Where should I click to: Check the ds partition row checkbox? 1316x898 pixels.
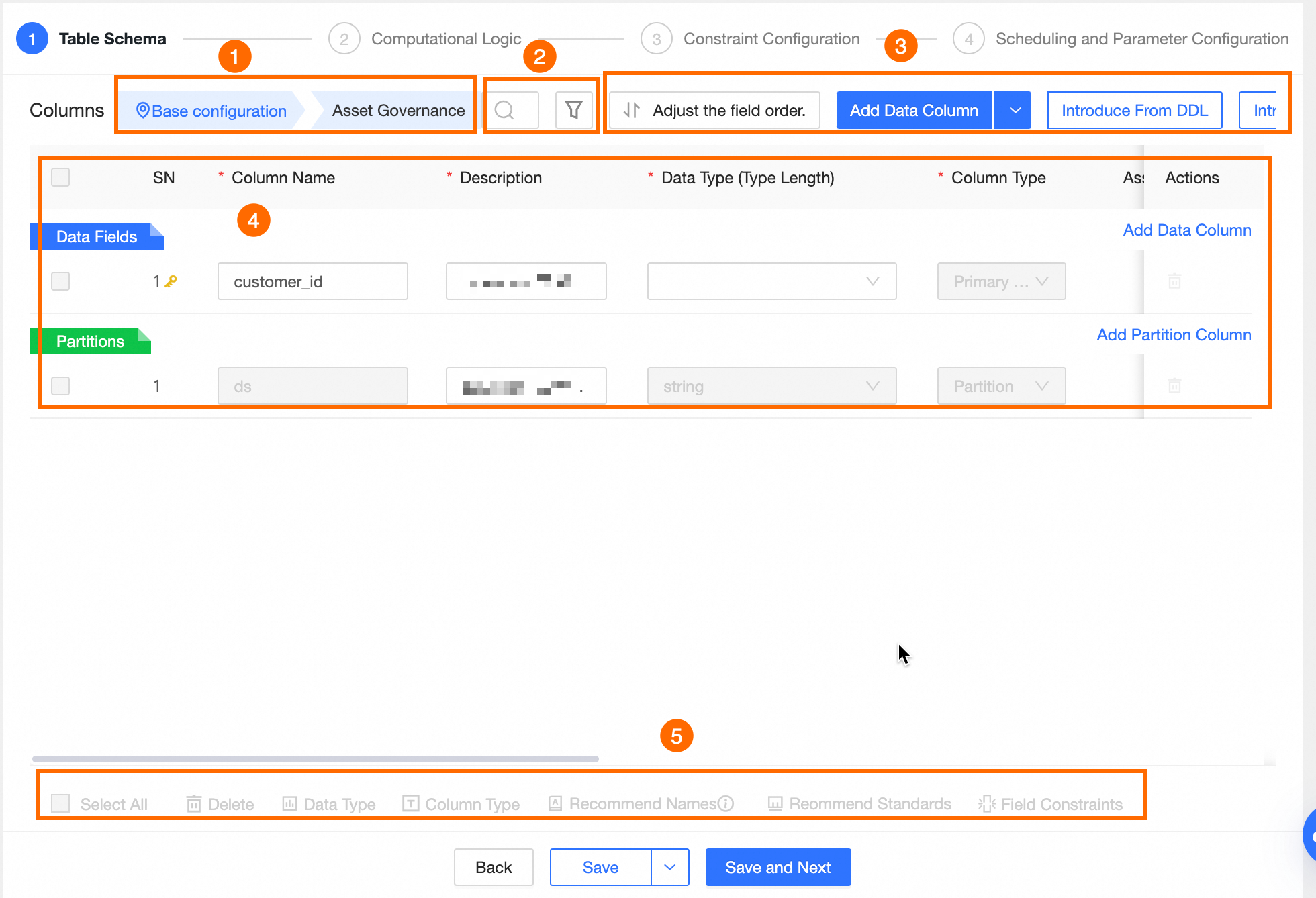click(x=60, y=386)
